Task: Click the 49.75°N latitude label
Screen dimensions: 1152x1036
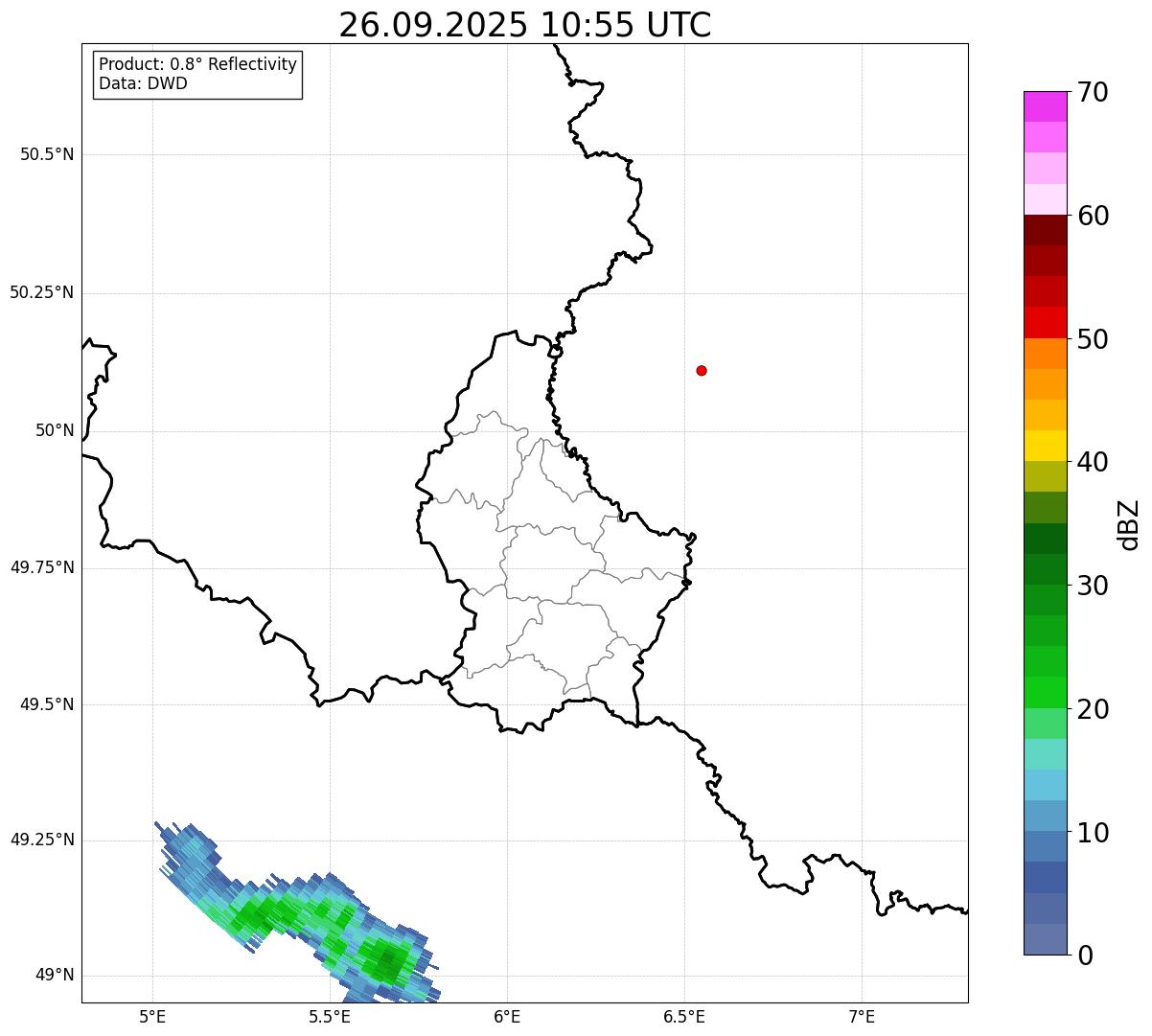Action: (x=41, y=567)
